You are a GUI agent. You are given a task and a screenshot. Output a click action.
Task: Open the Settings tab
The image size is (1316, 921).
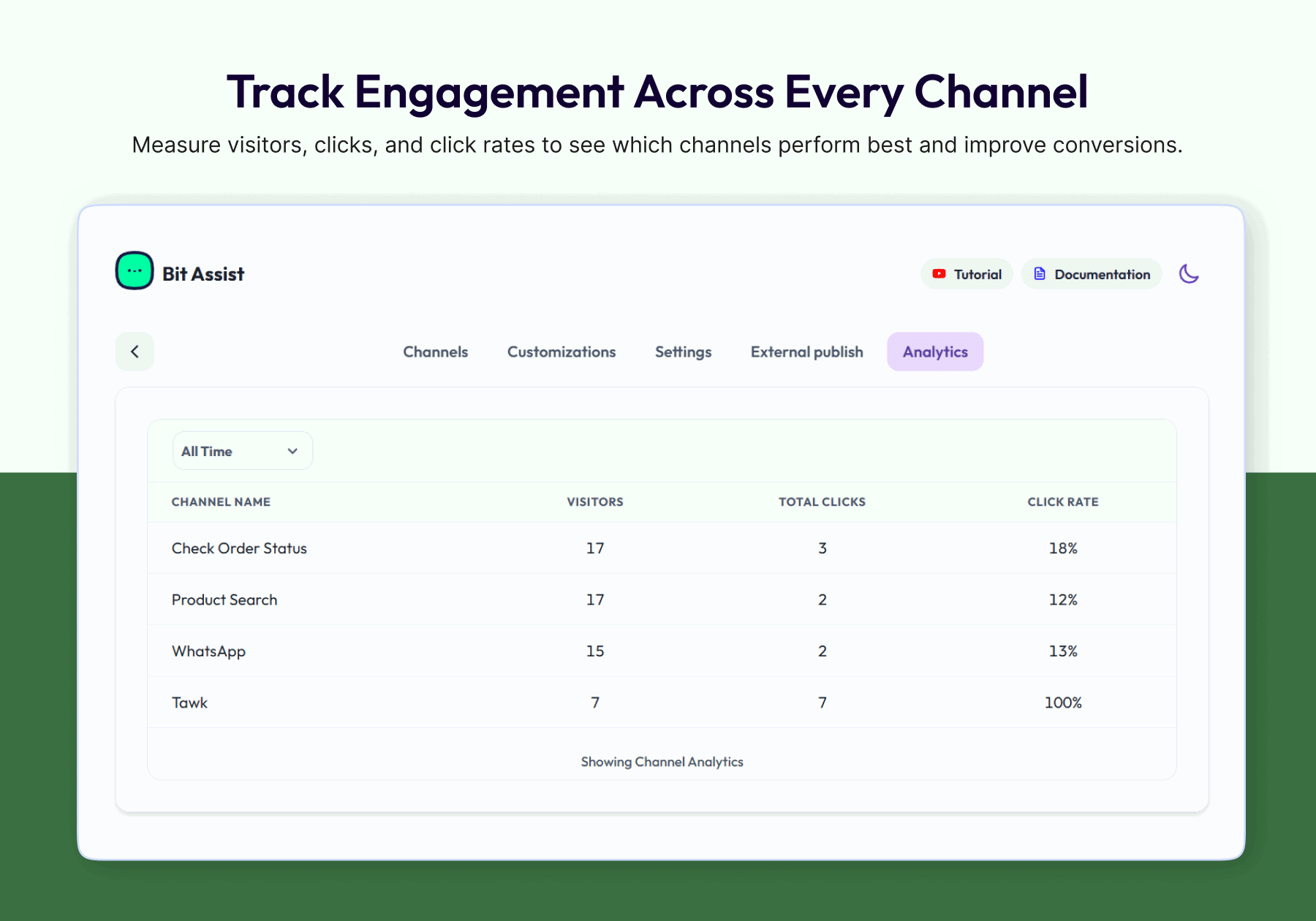tap(683, 352)
